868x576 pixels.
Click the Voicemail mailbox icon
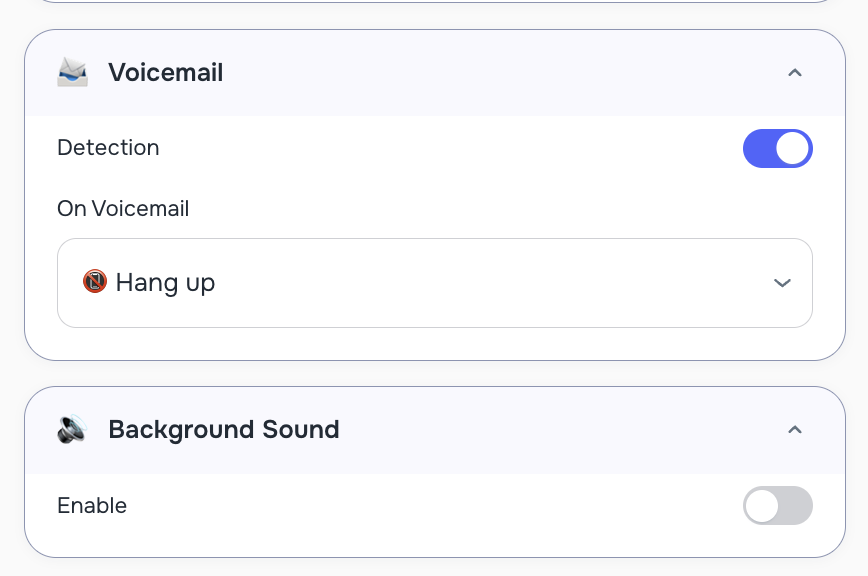click(x=72, y=72)
